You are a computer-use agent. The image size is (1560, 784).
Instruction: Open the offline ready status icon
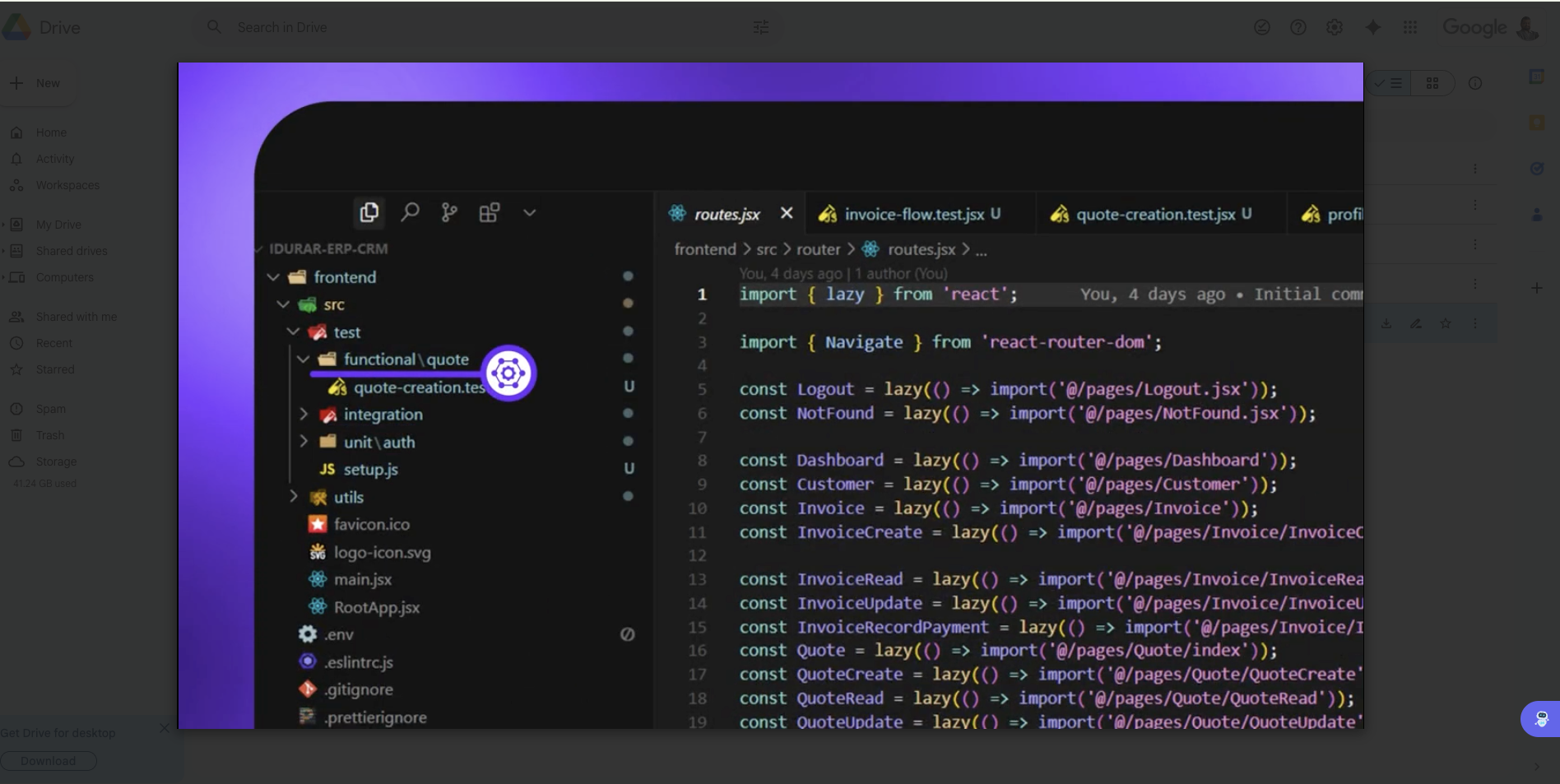click(1261, 27)
